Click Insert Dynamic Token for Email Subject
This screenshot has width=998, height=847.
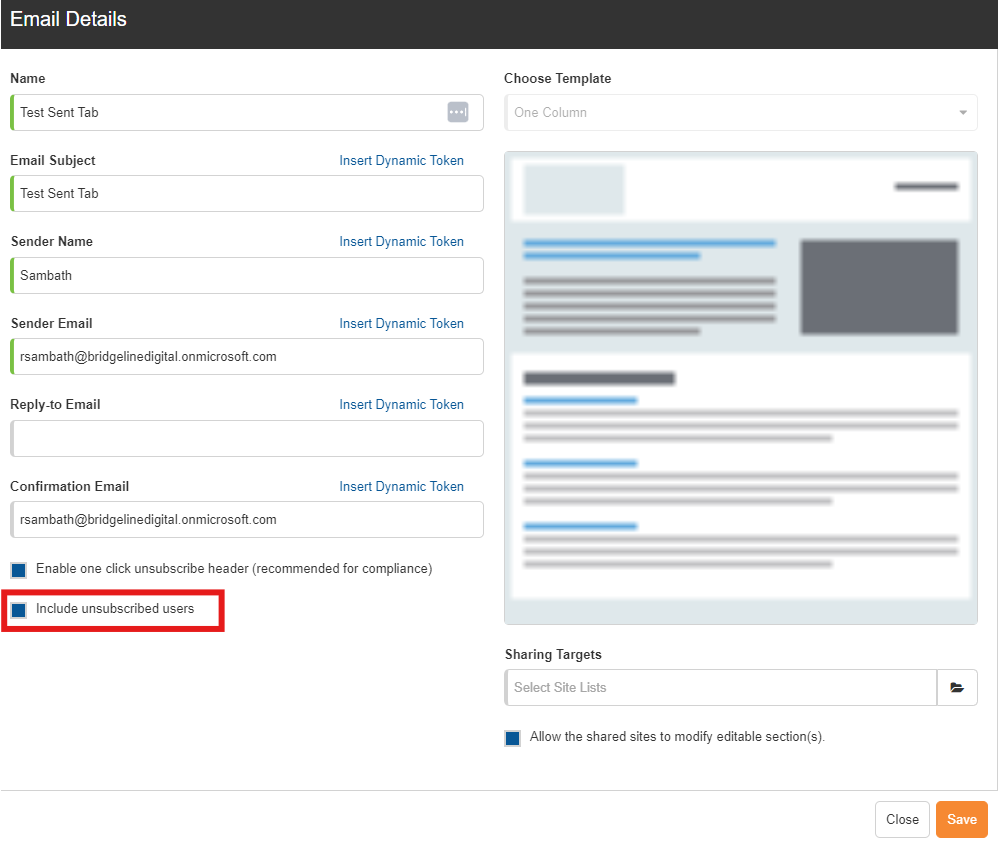401,160
